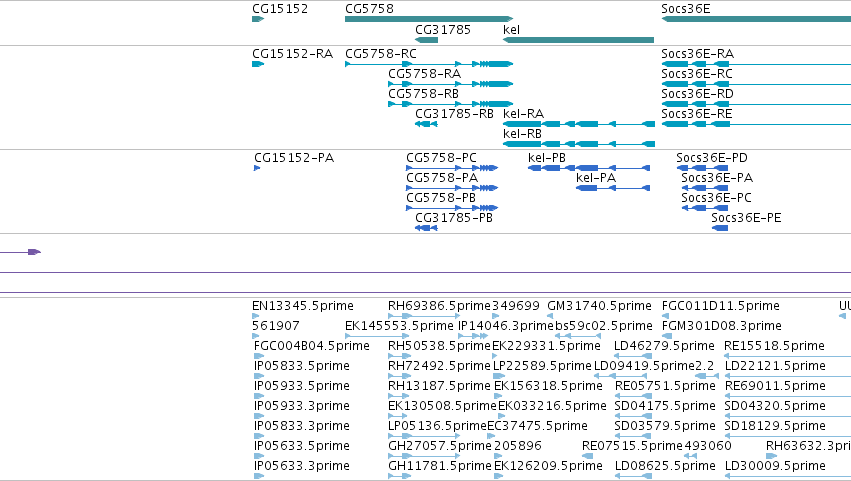Select EST LP22589.5prime
The height and width of the screenshot is (481, 851).
coord(542,366)
